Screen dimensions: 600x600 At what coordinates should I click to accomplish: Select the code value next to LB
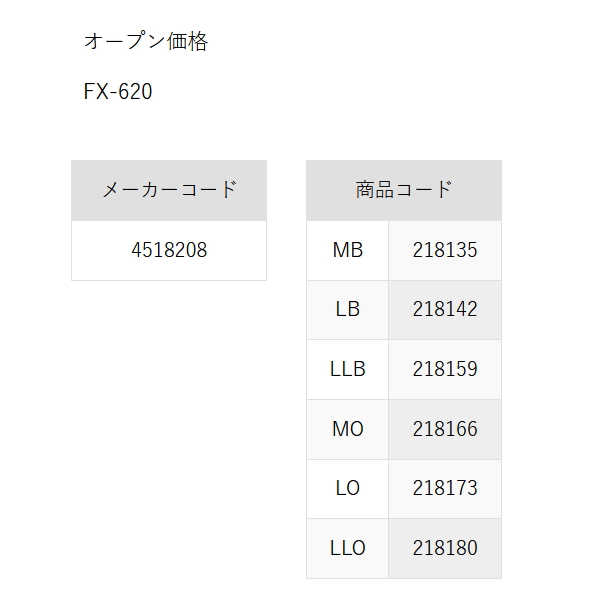[x=445, y=309]
